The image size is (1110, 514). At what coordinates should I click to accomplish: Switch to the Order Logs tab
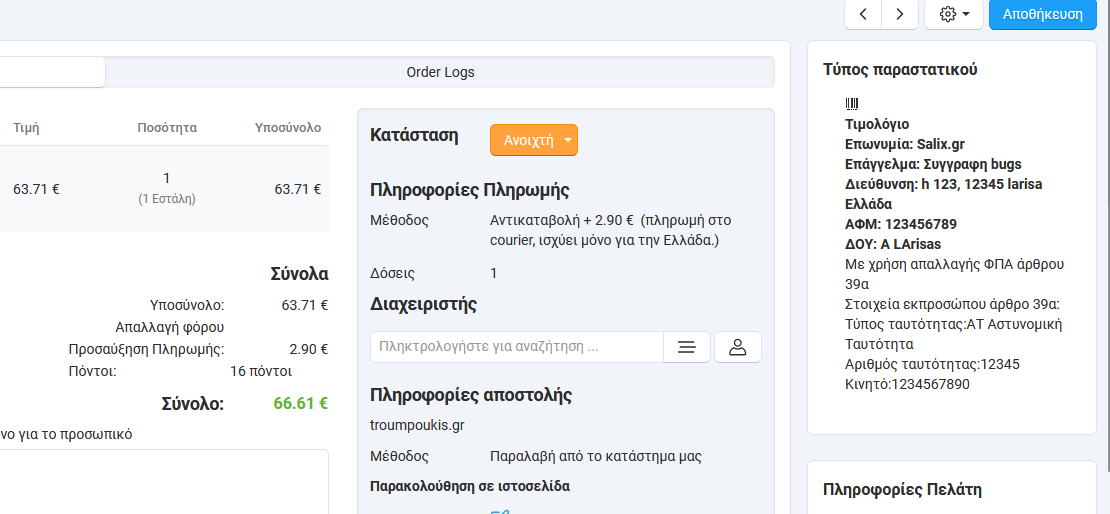440,72
